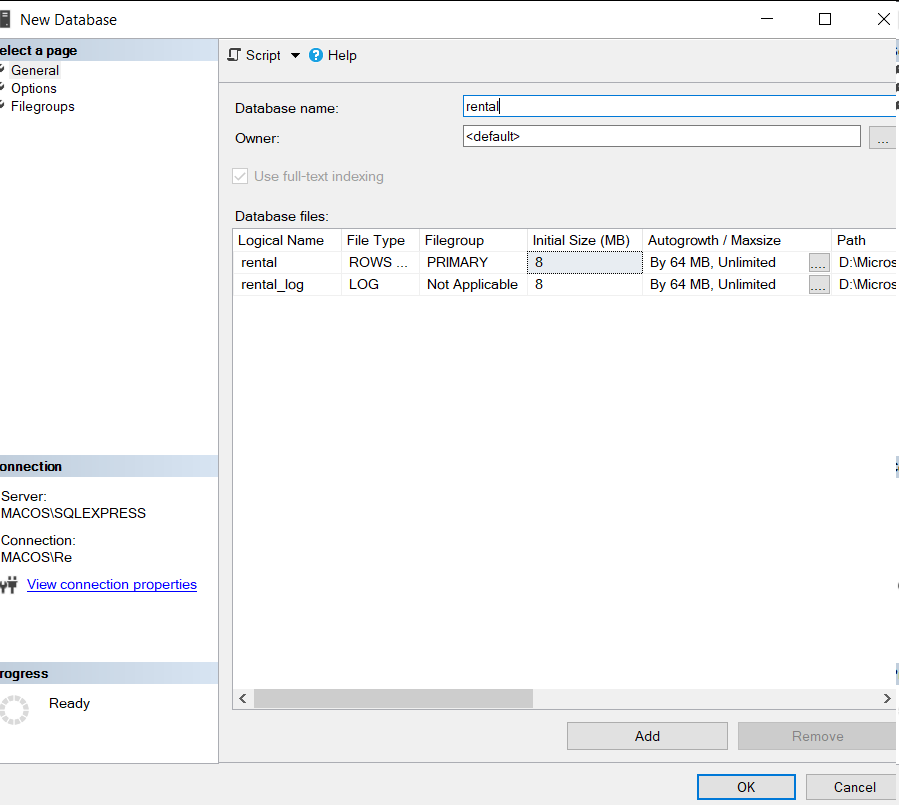Maximize the New Database window

tap(825, 19)
